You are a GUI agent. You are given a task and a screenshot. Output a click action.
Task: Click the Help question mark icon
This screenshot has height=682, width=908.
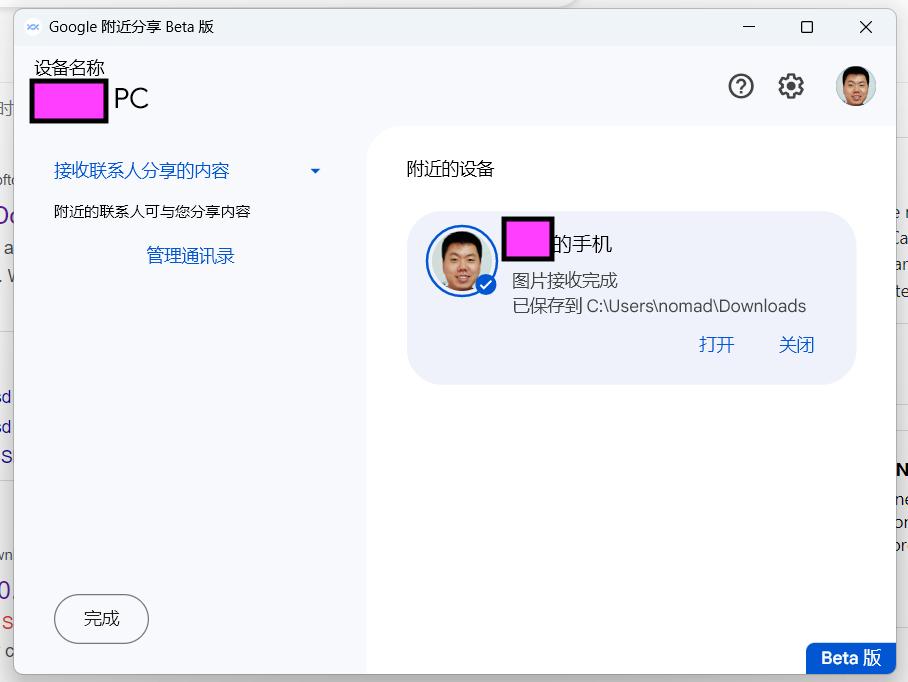click(x=740, y=86)
